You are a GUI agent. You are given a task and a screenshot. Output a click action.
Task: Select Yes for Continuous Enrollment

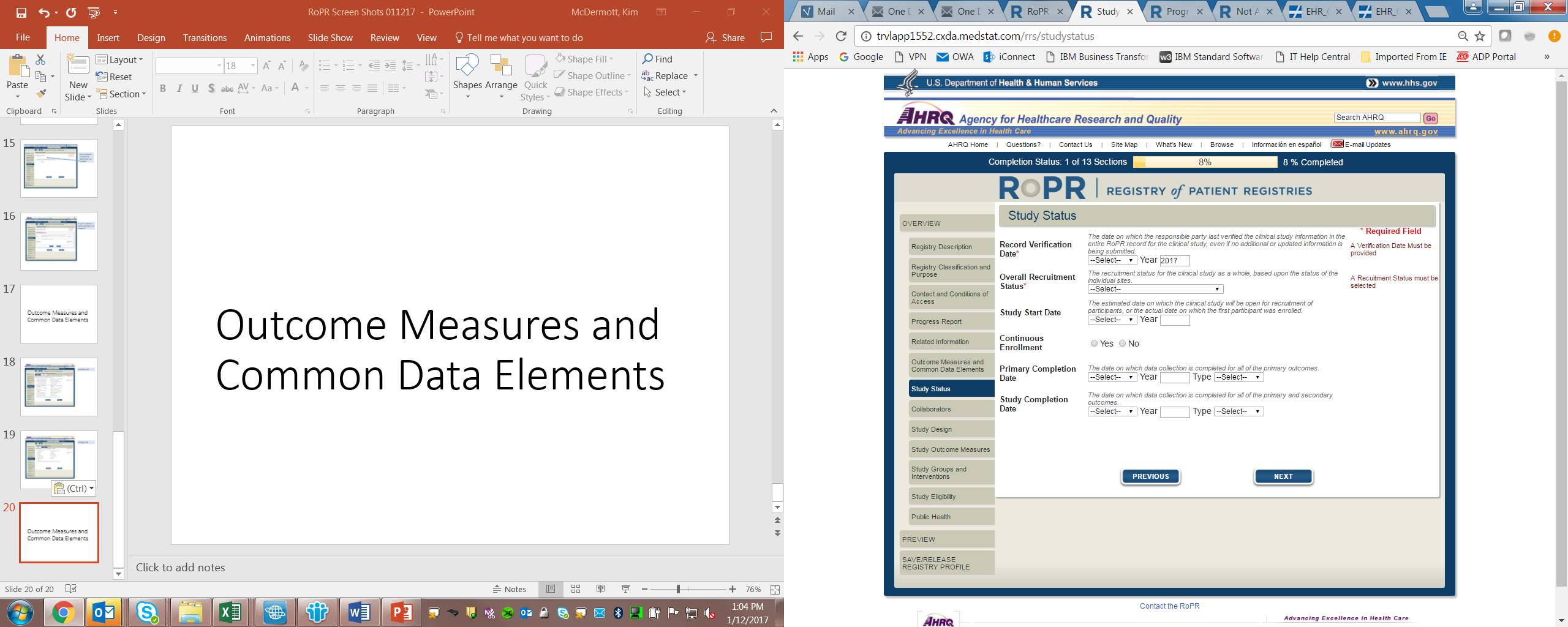[1094, 344]
